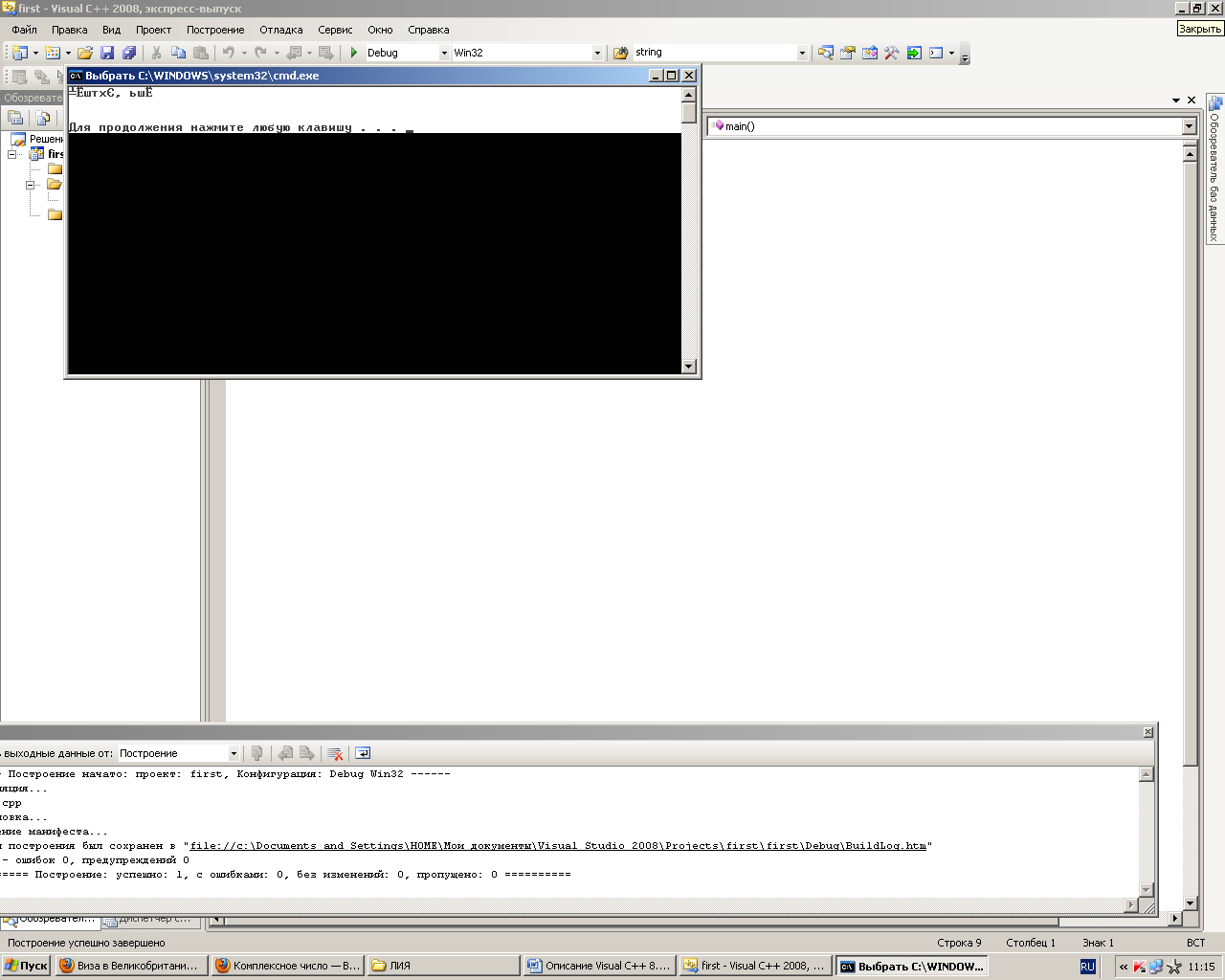Click the Find in Files icon
Image resolution: width=1225 pixels, height=980 pixels.
coord(620,53)
